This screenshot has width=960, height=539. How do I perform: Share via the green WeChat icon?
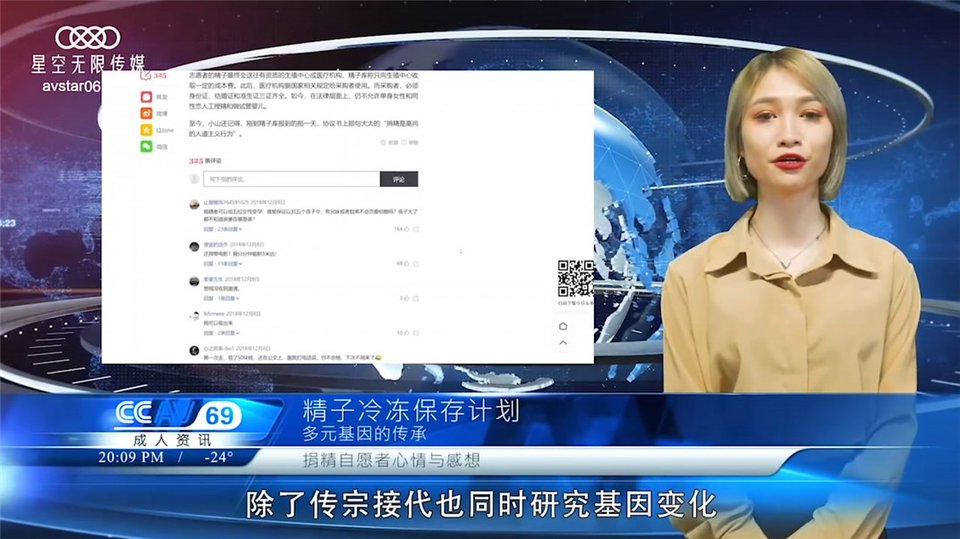coord(147,147)
